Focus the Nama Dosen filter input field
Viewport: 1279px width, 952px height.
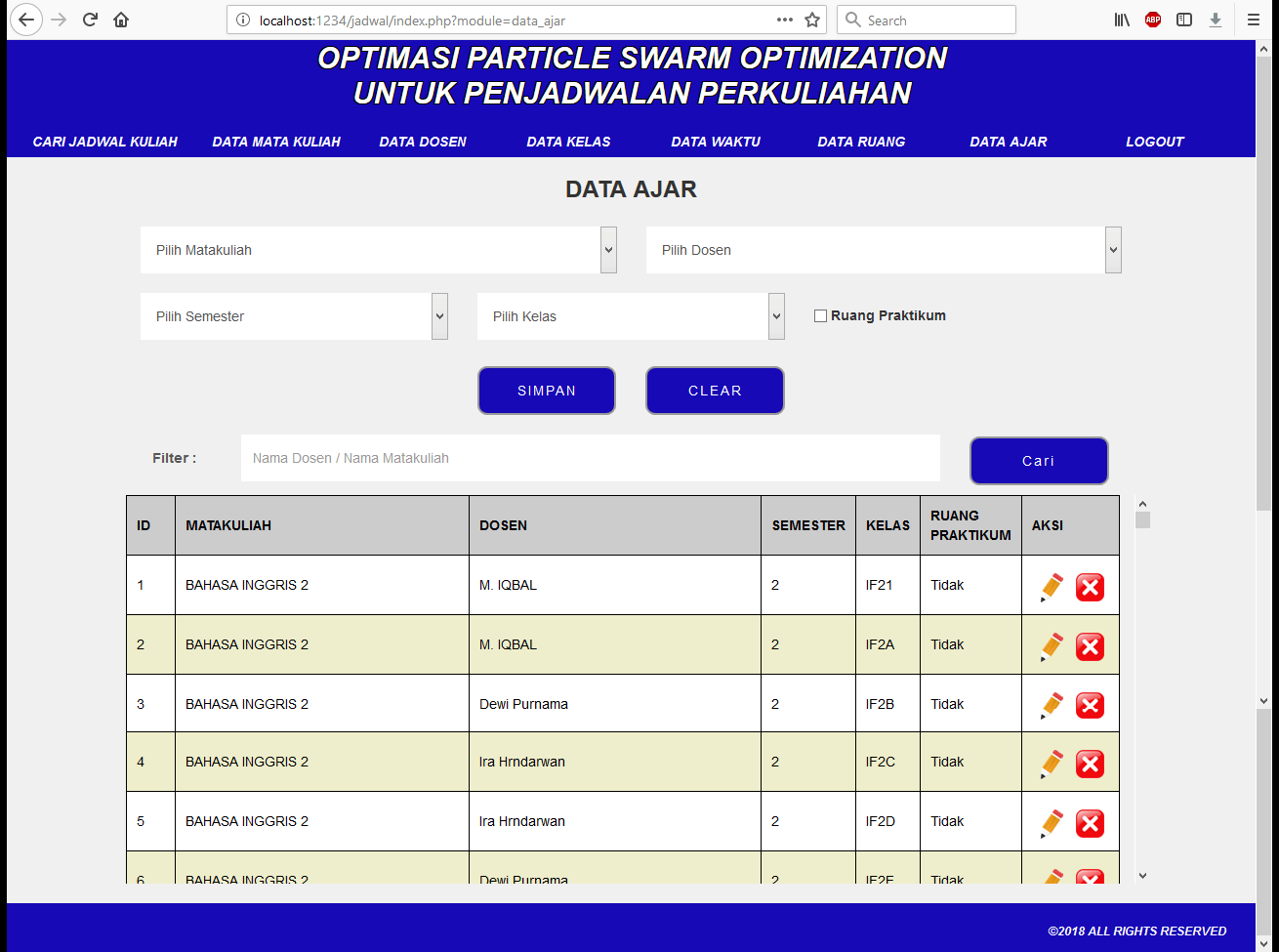pyautogui.click(x=590, y=458)
